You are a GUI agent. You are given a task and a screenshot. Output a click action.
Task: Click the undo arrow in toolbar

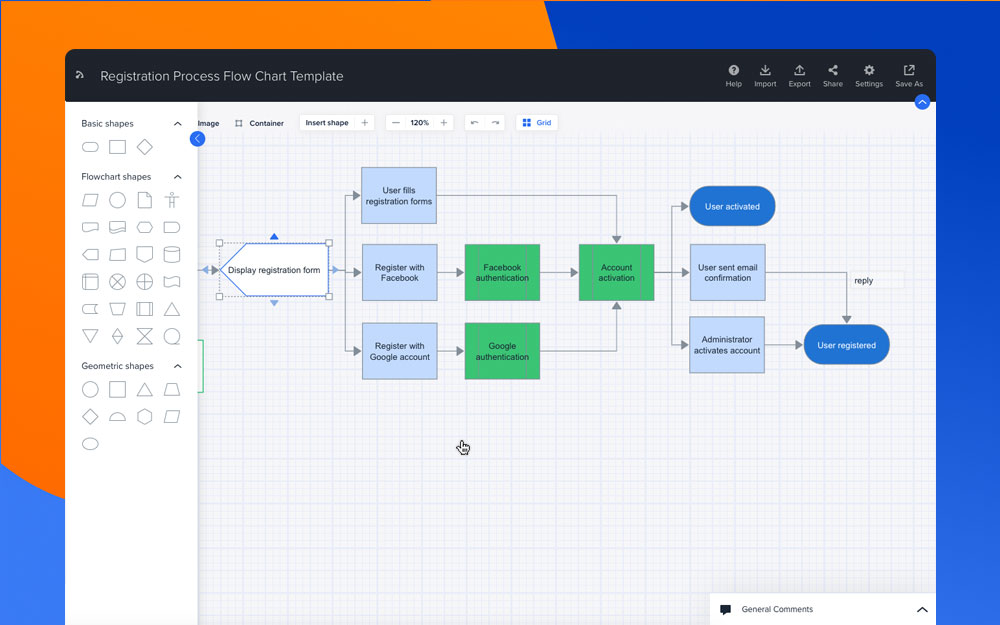coord(474,123)
